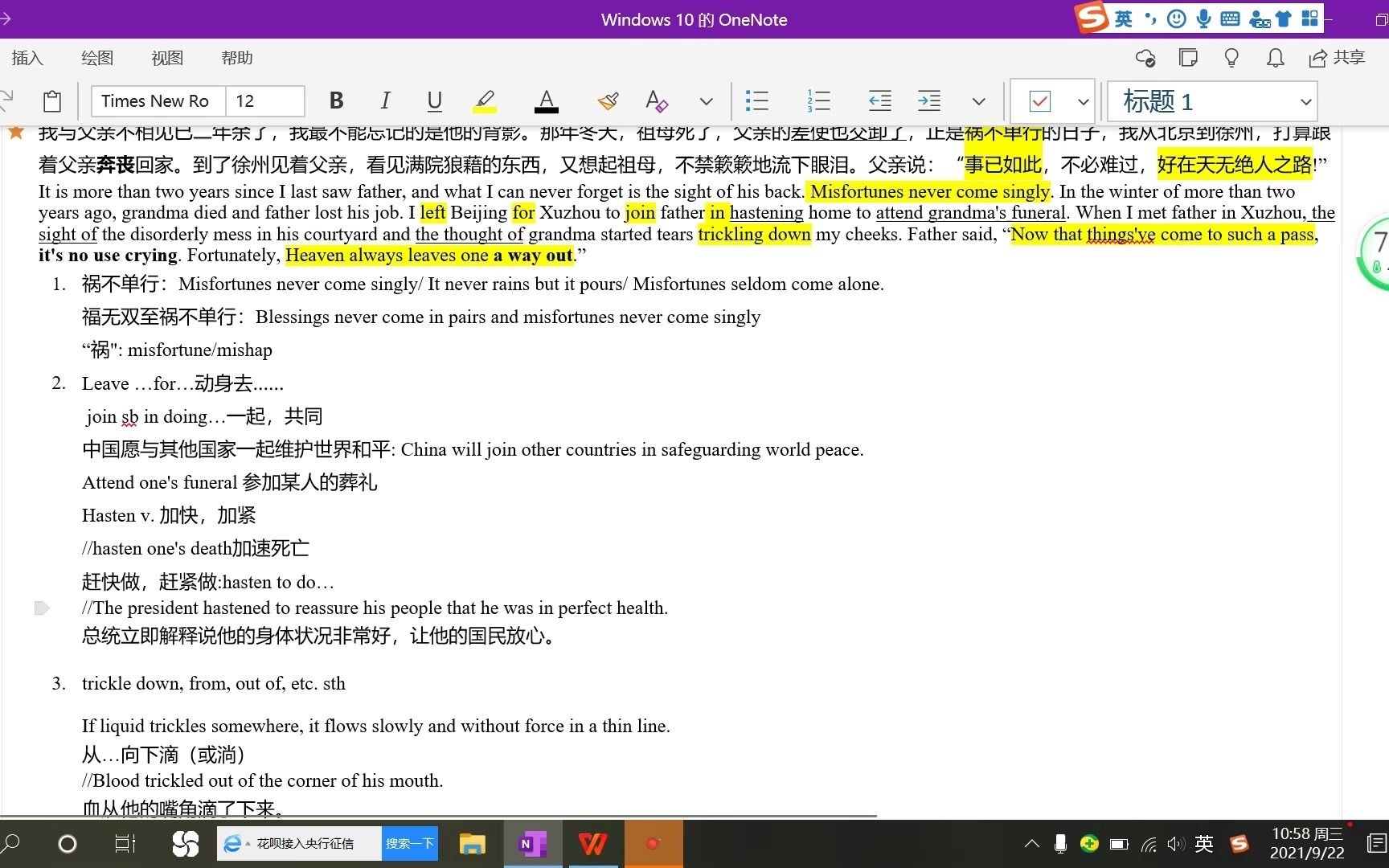Click the battery tray icon
Viewport: 1389px width, 868px height.
(x=1119, y=844)
